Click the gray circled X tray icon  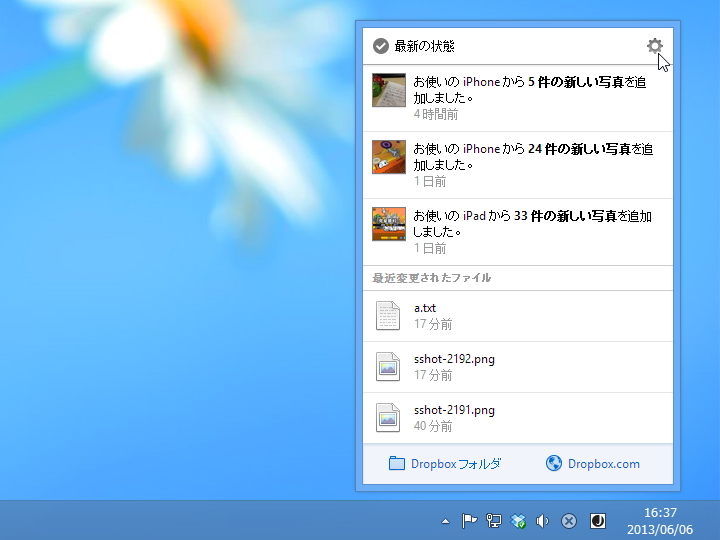point(568,521)
